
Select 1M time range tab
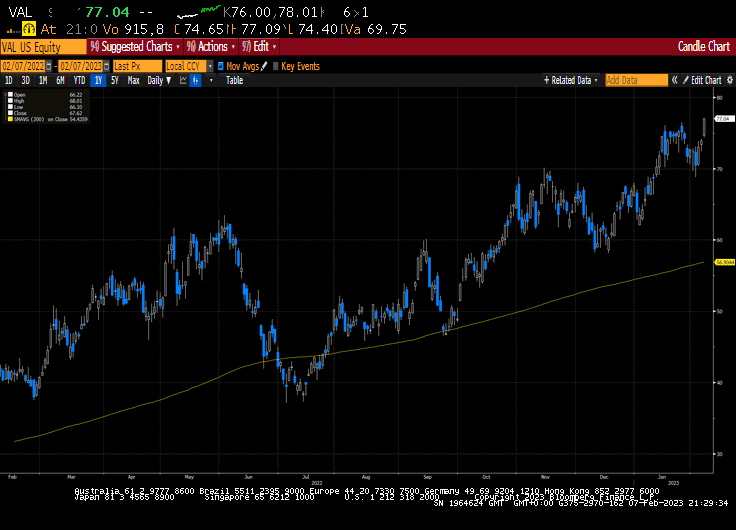tap(43, 80)
